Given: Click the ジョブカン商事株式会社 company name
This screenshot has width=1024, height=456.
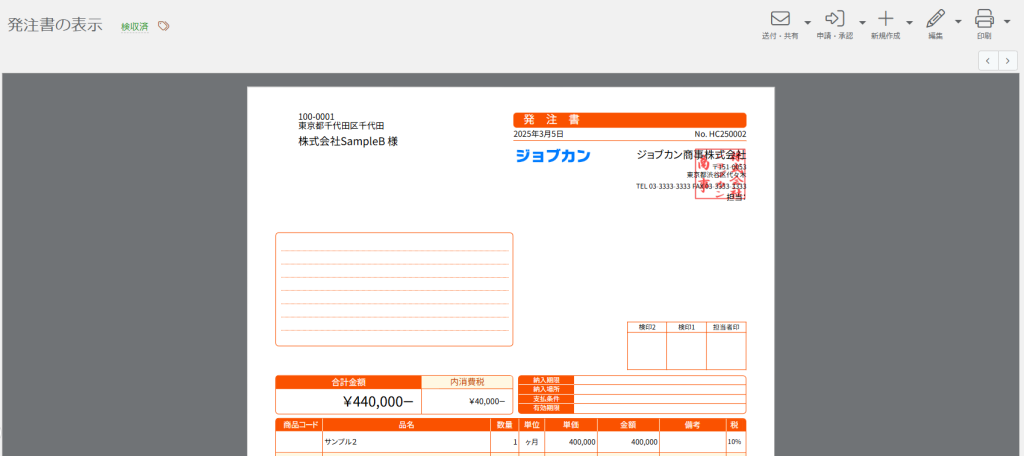Looking at the screenshot, I should [x=691, y=155].
